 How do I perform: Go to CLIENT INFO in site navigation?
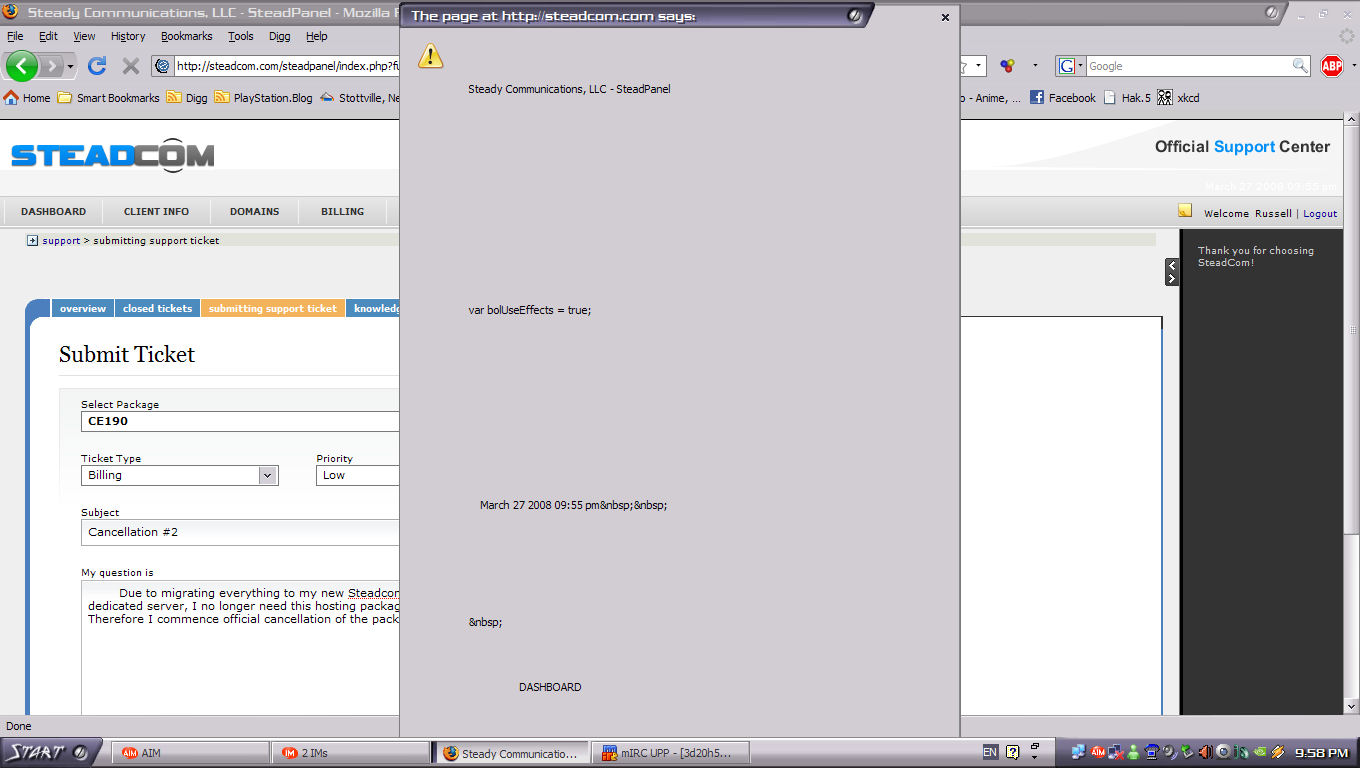point(156,212)
